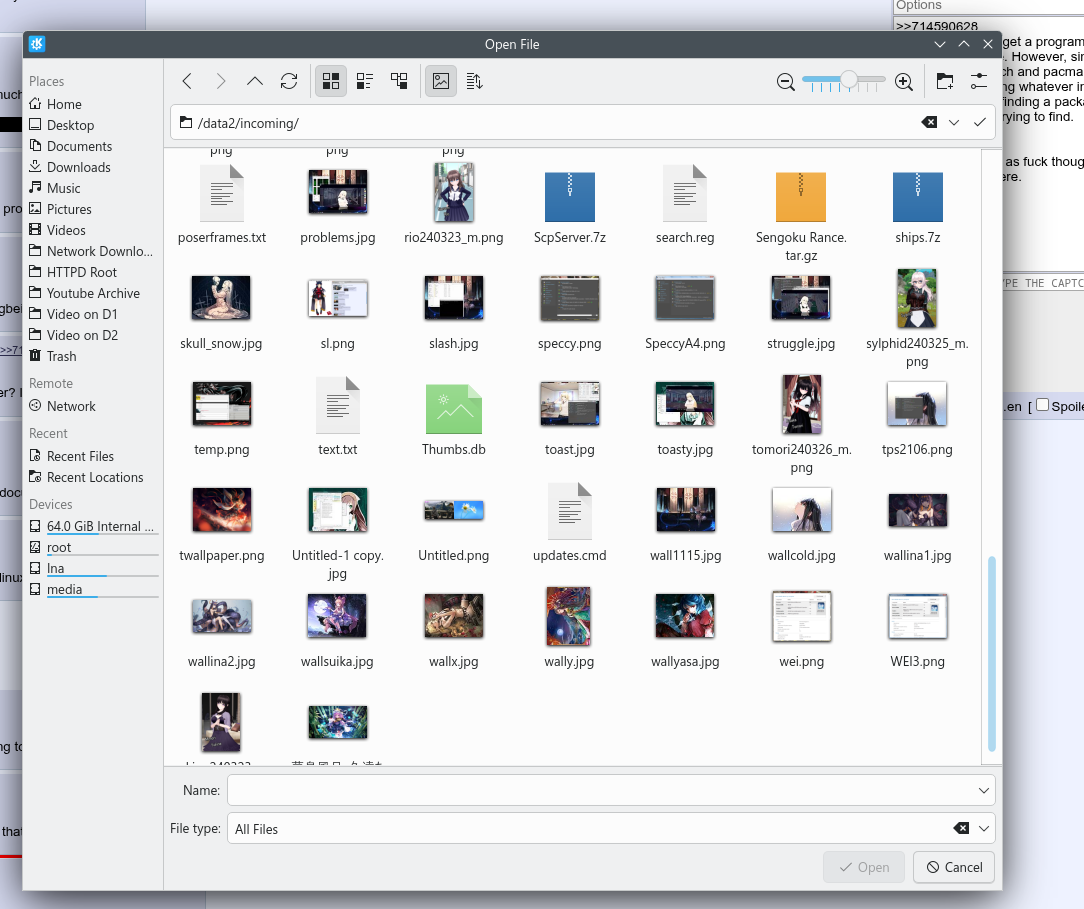Viewport: 1084px width, 909px height.
Task: Clear the File type filter
Action: pos(961,828)
